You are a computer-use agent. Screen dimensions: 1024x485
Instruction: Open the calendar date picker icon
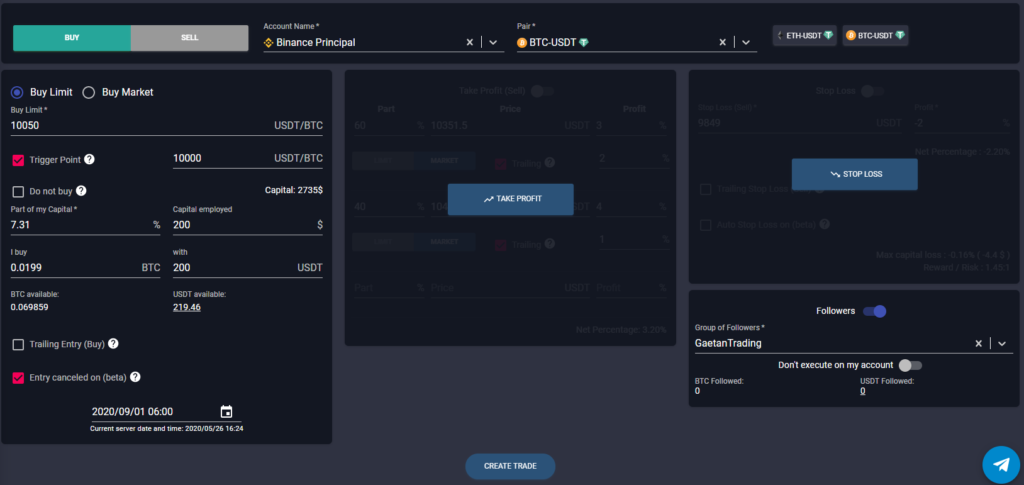coord(226,412)
